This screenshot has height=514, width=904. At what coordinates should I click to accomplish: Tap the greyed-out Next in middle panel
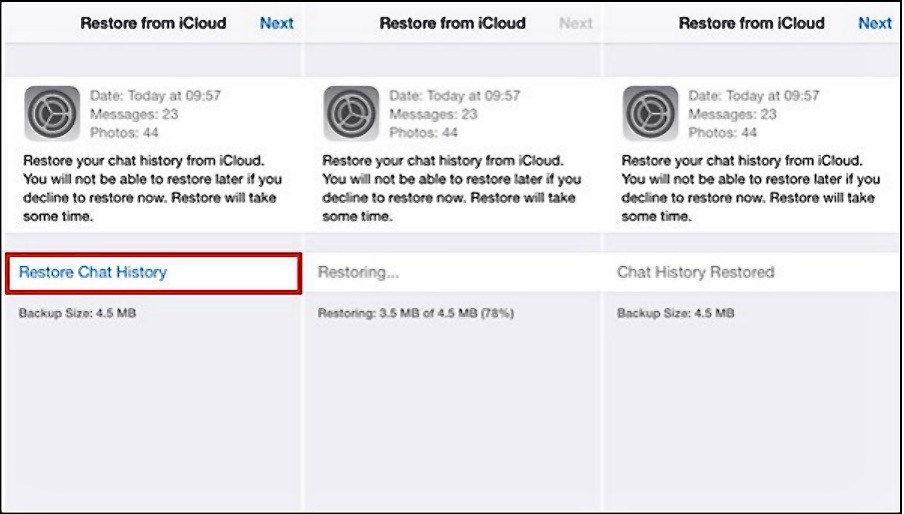coord(576,23)
